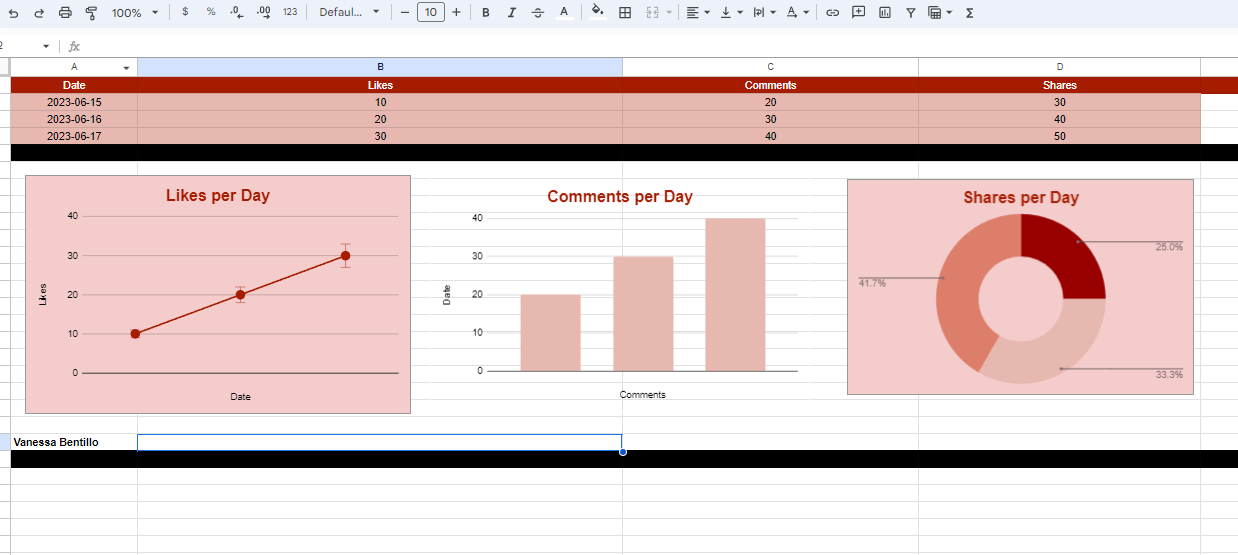The image size is (1238, 555).
Task: Open column A header dropdown arrow
Action: point(126,68)
